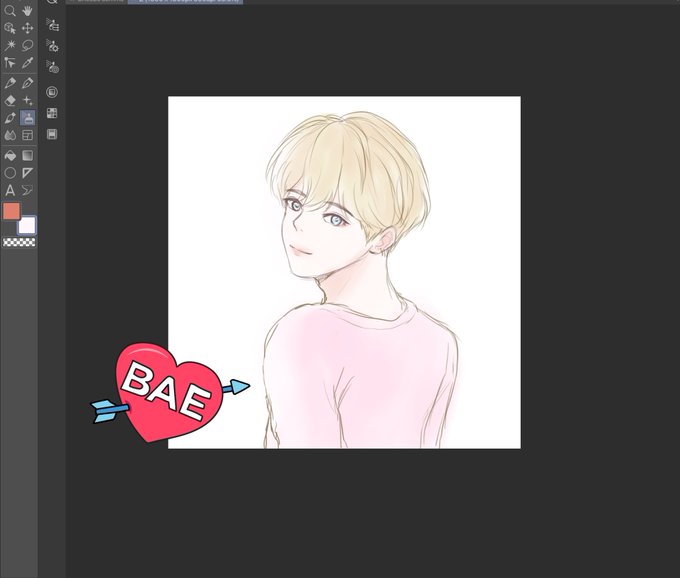Pick the orange main color swatch
The width and height of the screenshot is (680, 578).
click(11, 211)
